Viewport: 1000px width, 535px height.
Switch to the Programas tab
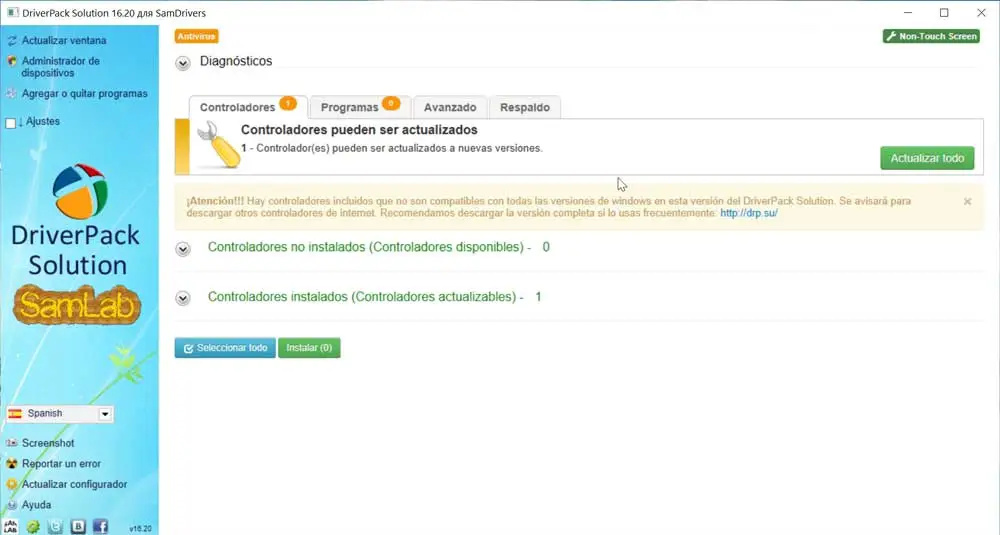360,107
